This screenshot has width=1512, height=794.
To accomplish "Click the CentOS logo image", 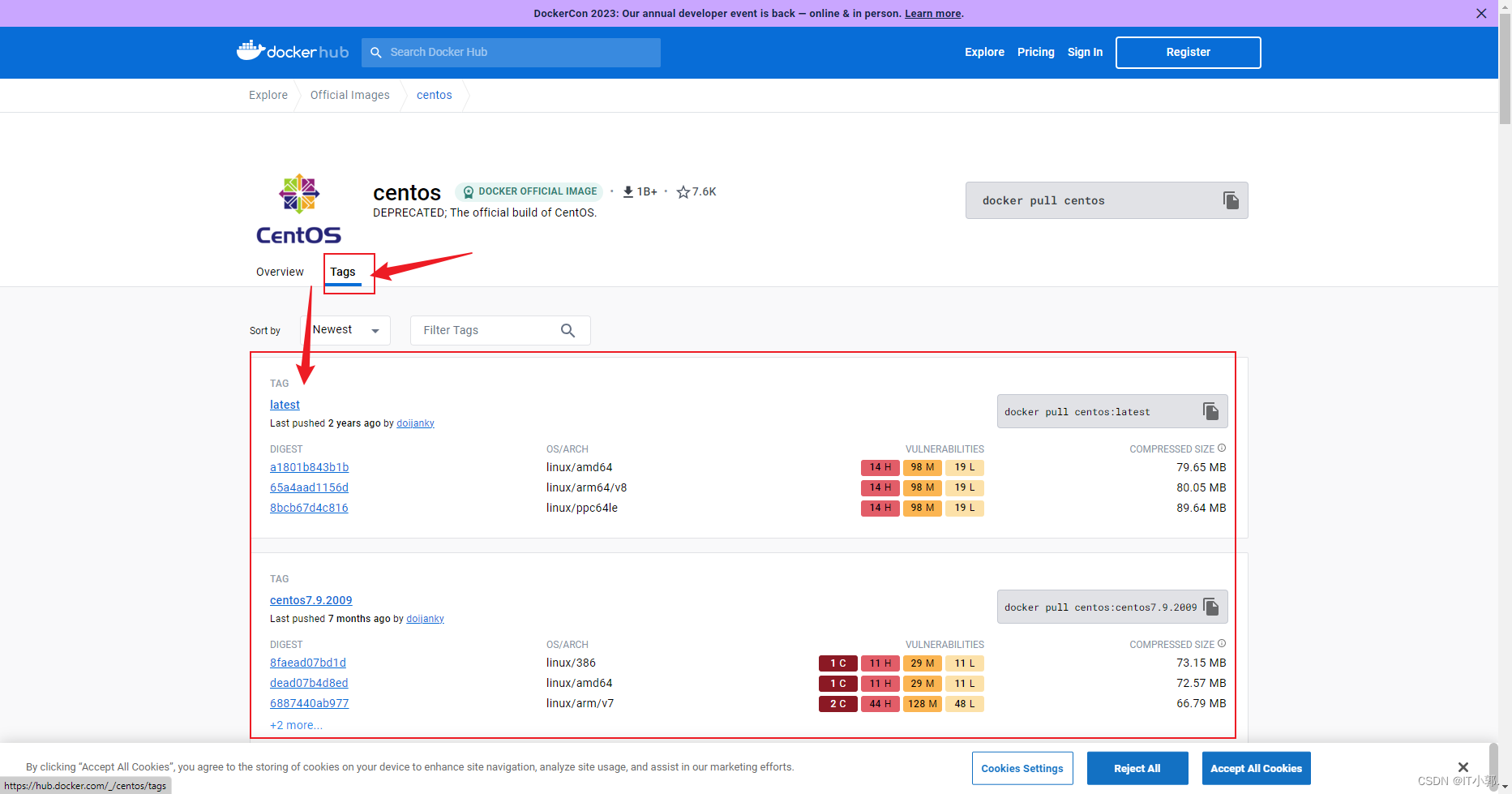I will [x=299, y=208].
